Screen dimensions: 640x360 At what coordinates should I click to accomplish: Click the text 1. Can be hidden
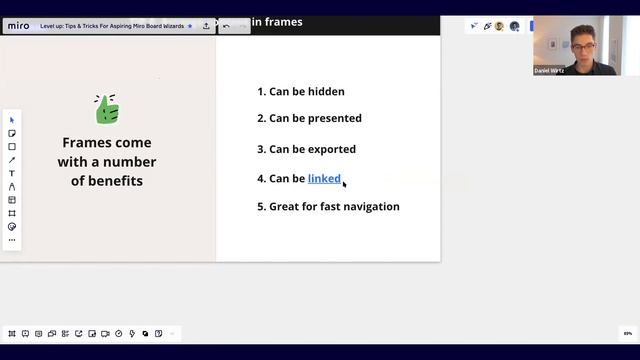click(301, 91)
